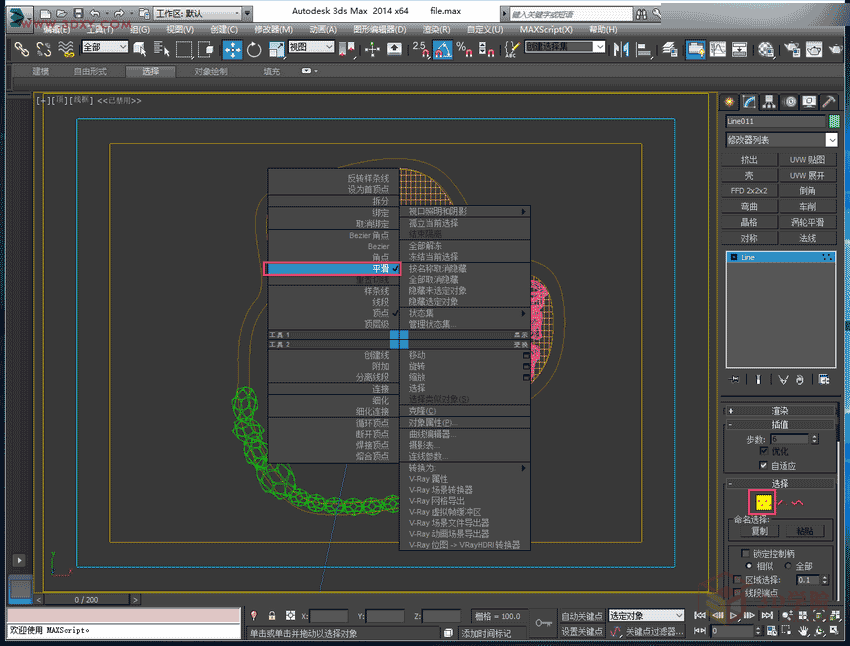The image size is (850, 646).
Task: Open the Utilities hammer panel tab
Action: point(829,102)
